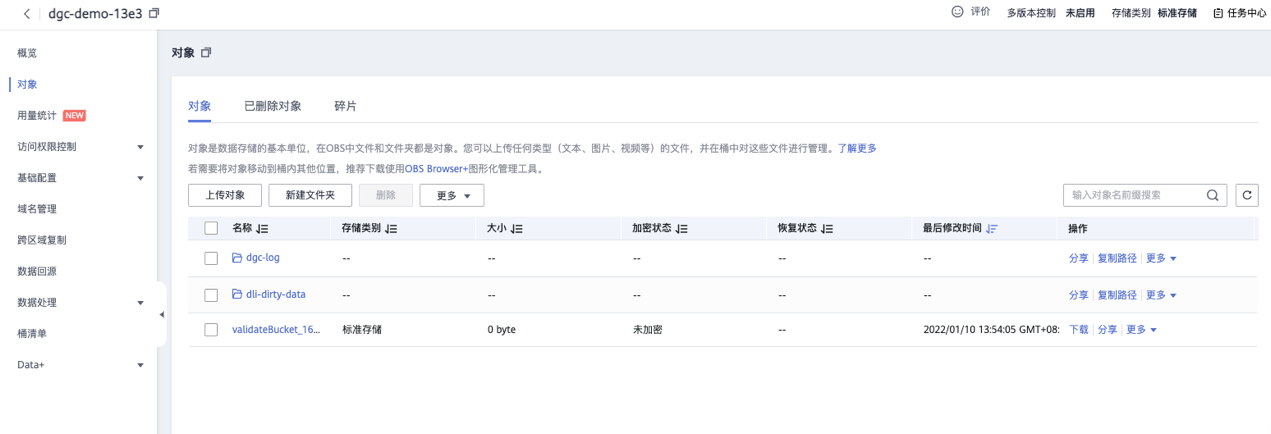
Task: Sort by 名称 column sort icon
Action: coord(262,229)
